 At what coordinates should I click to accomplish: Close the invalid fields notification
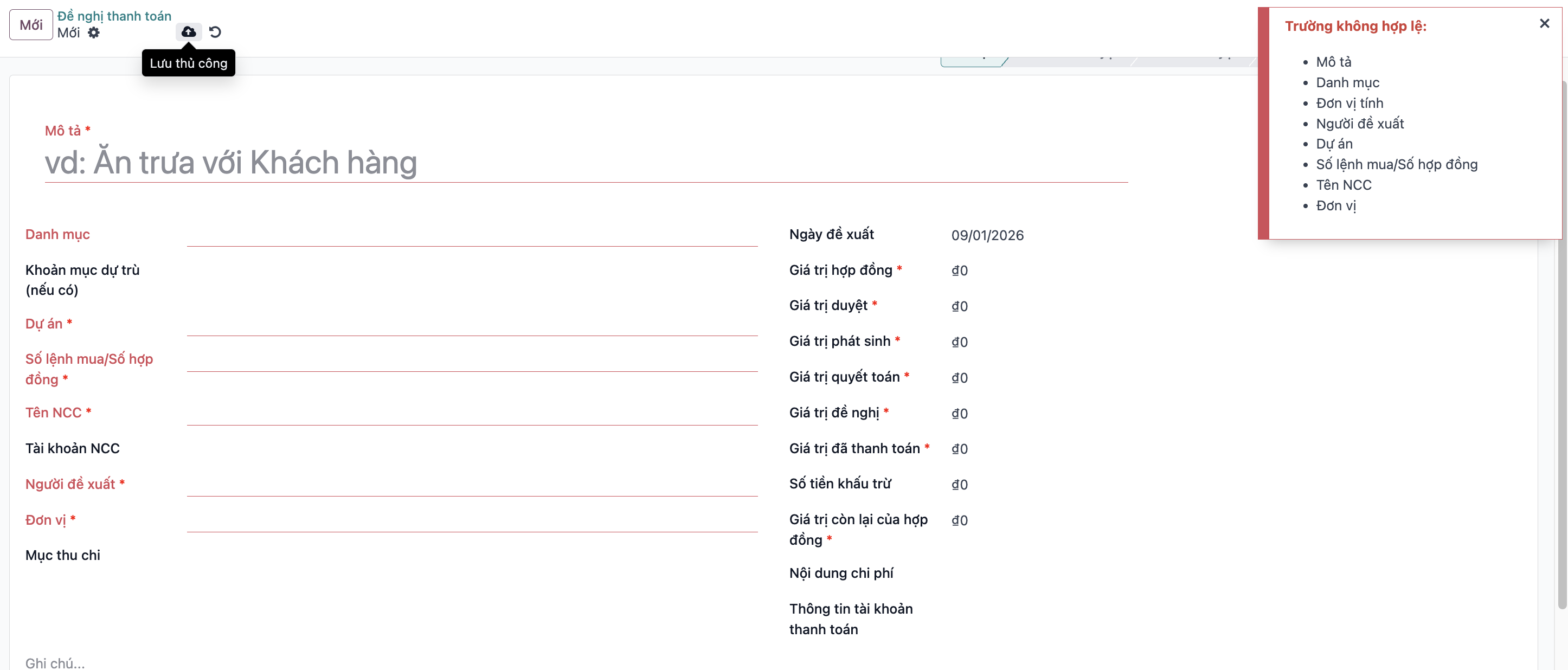1544,24
